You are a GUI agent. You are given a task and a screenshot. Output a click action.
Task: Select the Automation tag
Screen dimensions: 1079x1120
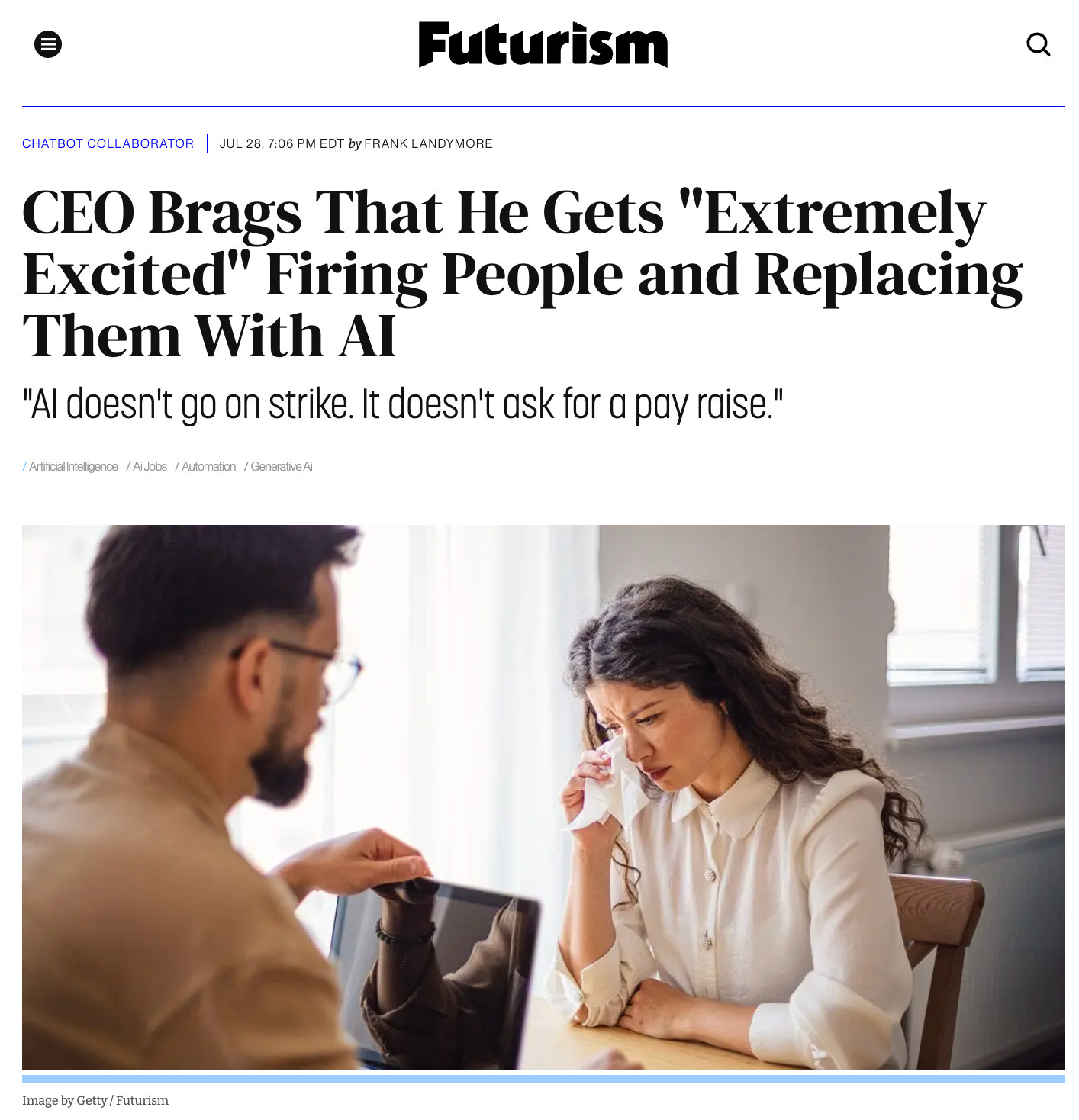click(208, 466)
